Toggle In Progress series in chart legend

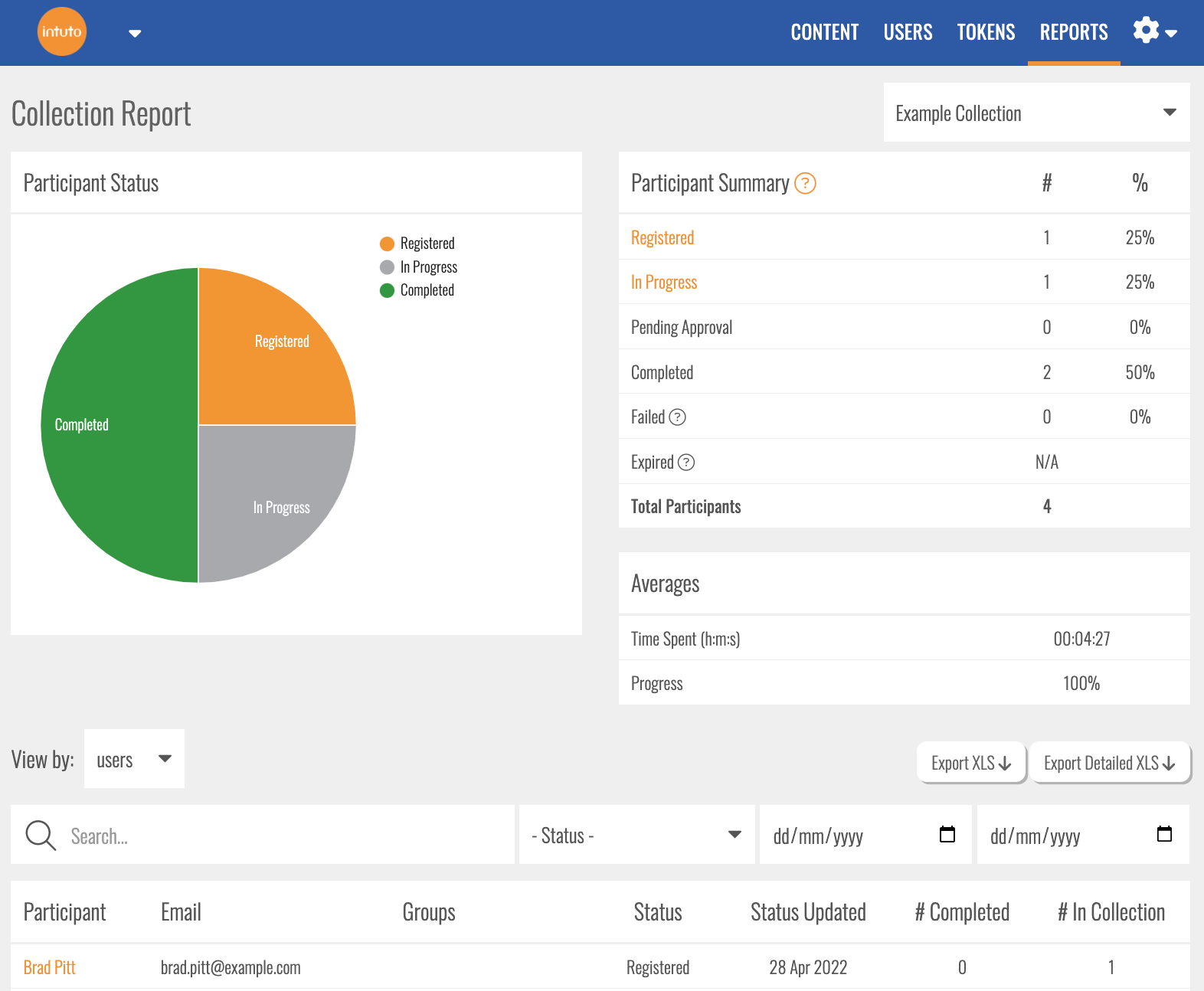[419, 267]
